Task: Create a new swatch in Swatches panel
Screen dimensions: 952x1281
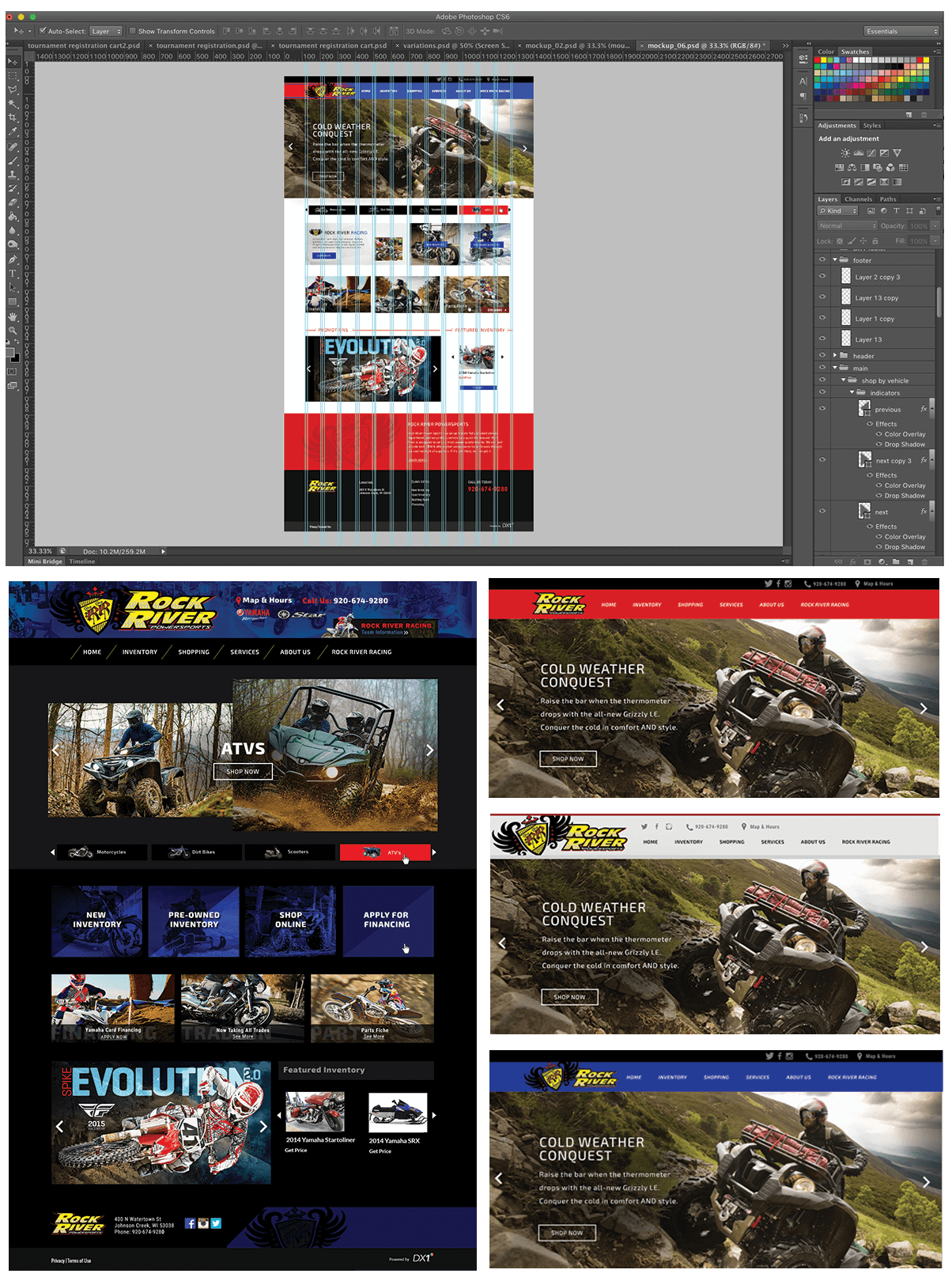Action: (909, 115)
